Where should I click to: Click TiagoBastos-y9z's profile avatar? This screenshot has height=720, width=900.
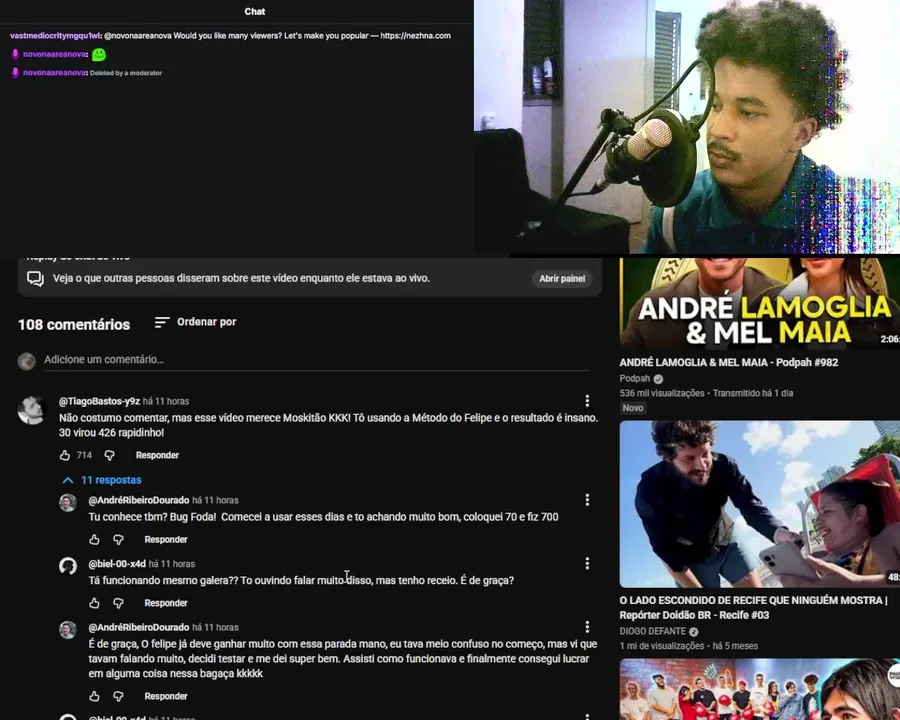tap(31, 410)
